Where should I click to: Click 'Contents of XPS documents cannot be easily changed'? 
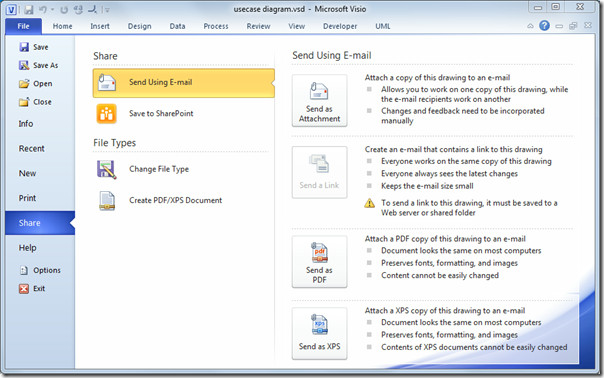pos(474,347)
